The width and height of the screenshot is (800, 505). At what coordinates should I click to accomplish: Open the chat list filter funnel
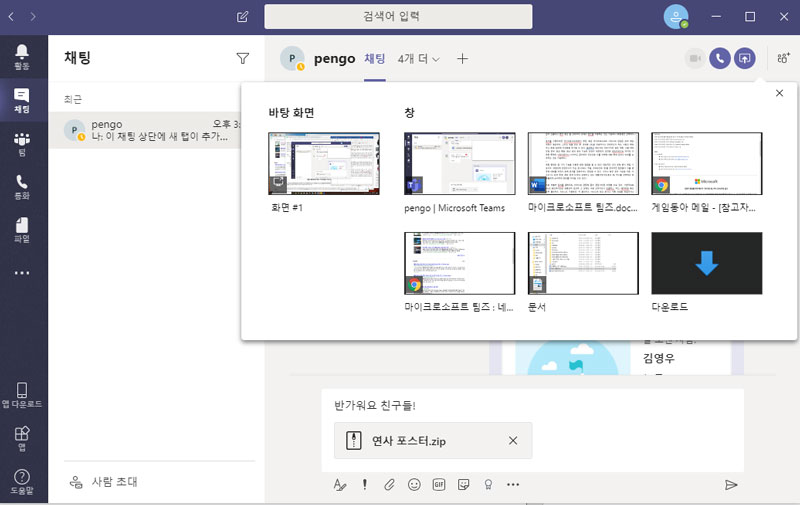(243, 58)
